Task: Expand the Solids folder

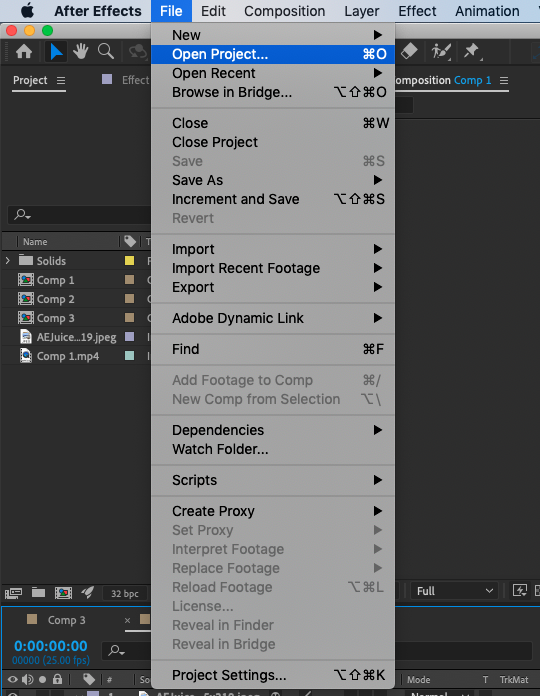Action: (x=8, y=261)
